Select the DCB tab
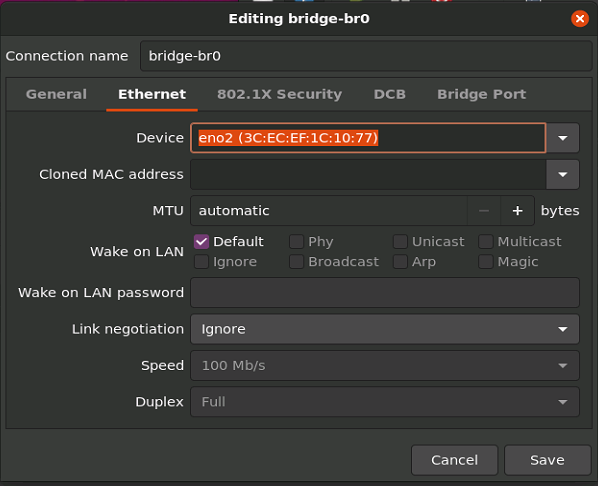 [389, 94]
